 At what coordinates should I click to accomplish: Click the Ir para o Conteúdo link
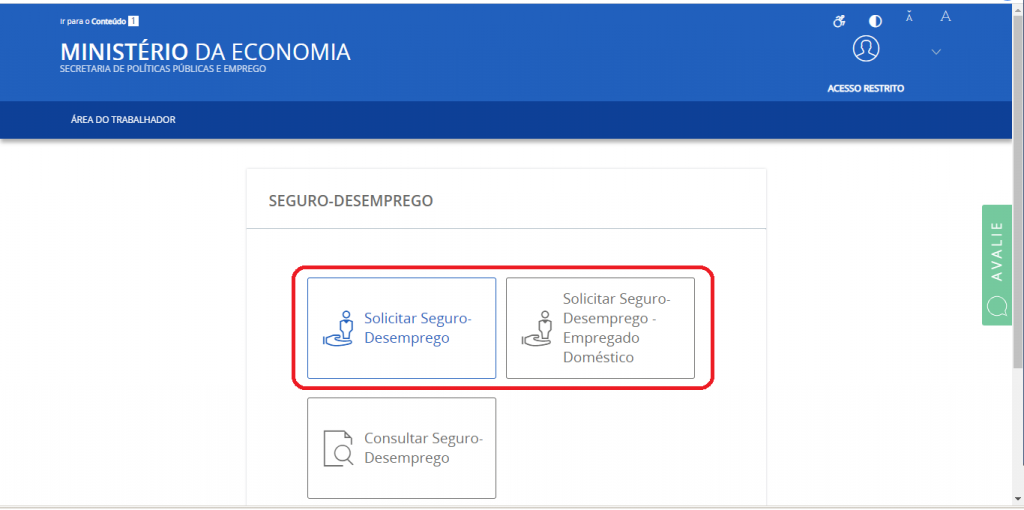click(x=99, y=21)
